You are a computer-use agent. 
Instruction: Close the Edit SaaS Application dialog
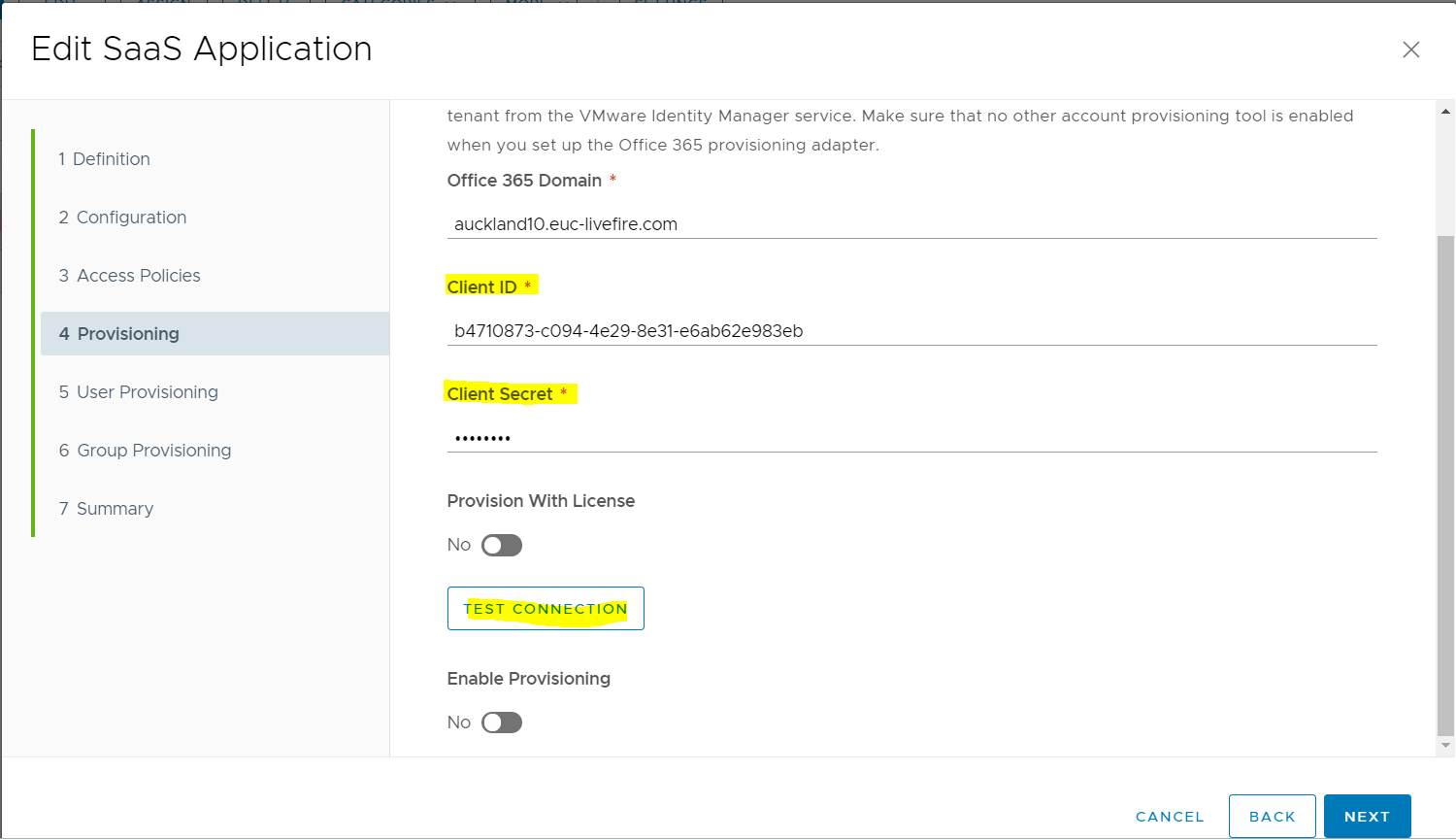(1410, 50)
